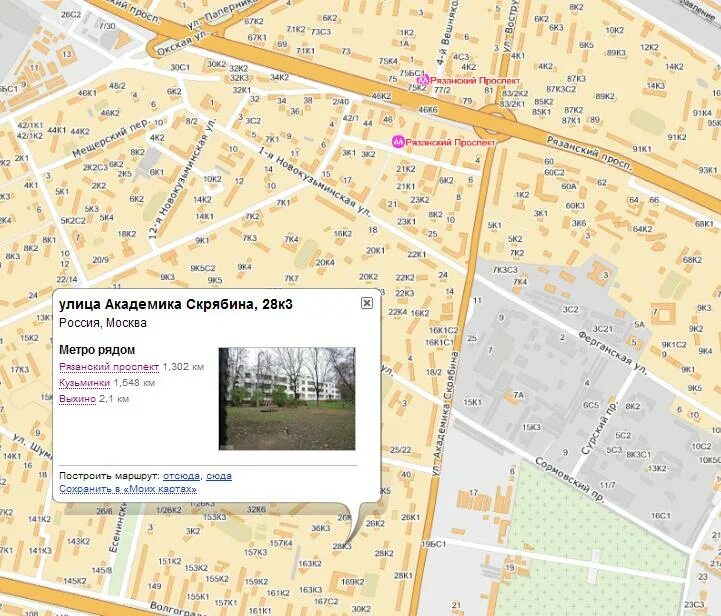The image size is (721, 616).
Task: Click the upper Рязанский Проспект metro icon
Action: coord(423,80)
